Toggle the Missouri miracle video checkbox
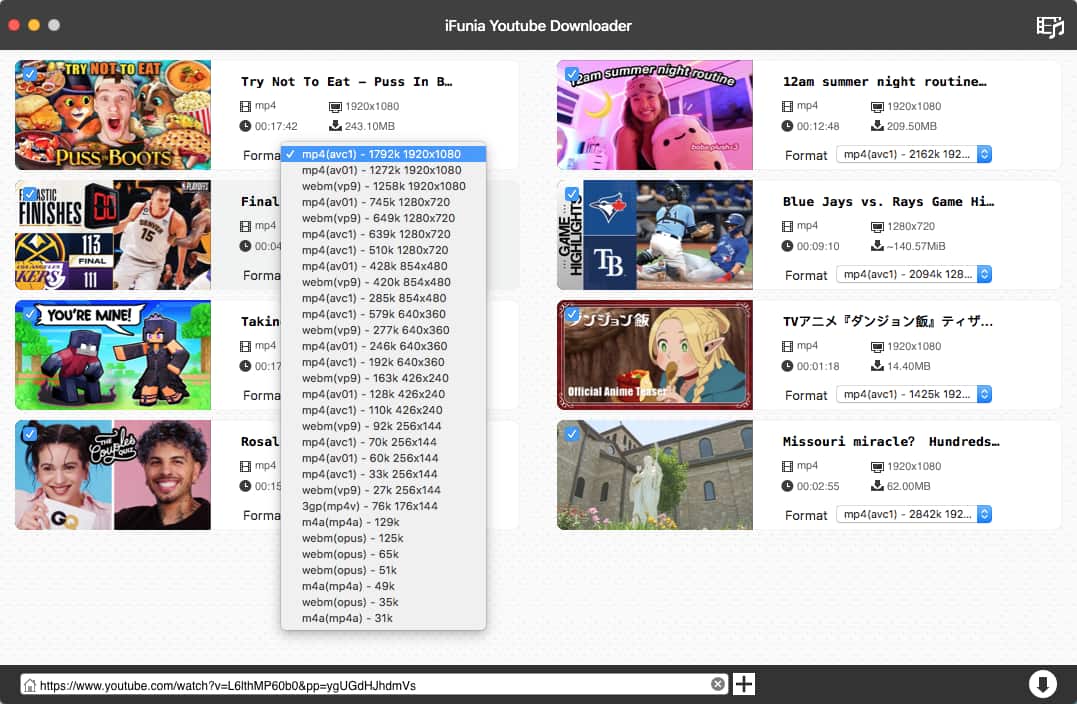The width and height of the screenshot is (1077, 704). click(x=572, y=434)
